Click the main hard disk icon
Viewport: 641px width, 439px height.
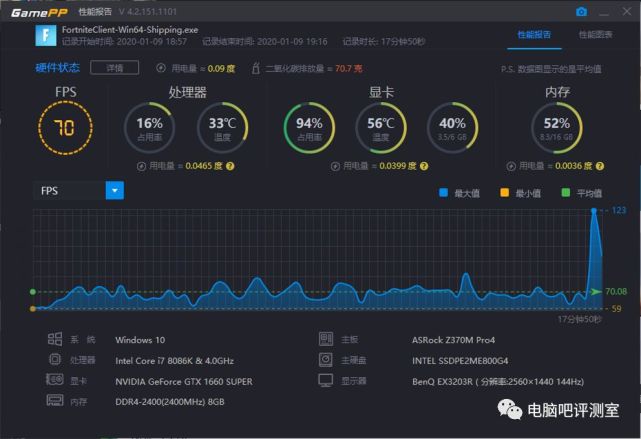326,360
